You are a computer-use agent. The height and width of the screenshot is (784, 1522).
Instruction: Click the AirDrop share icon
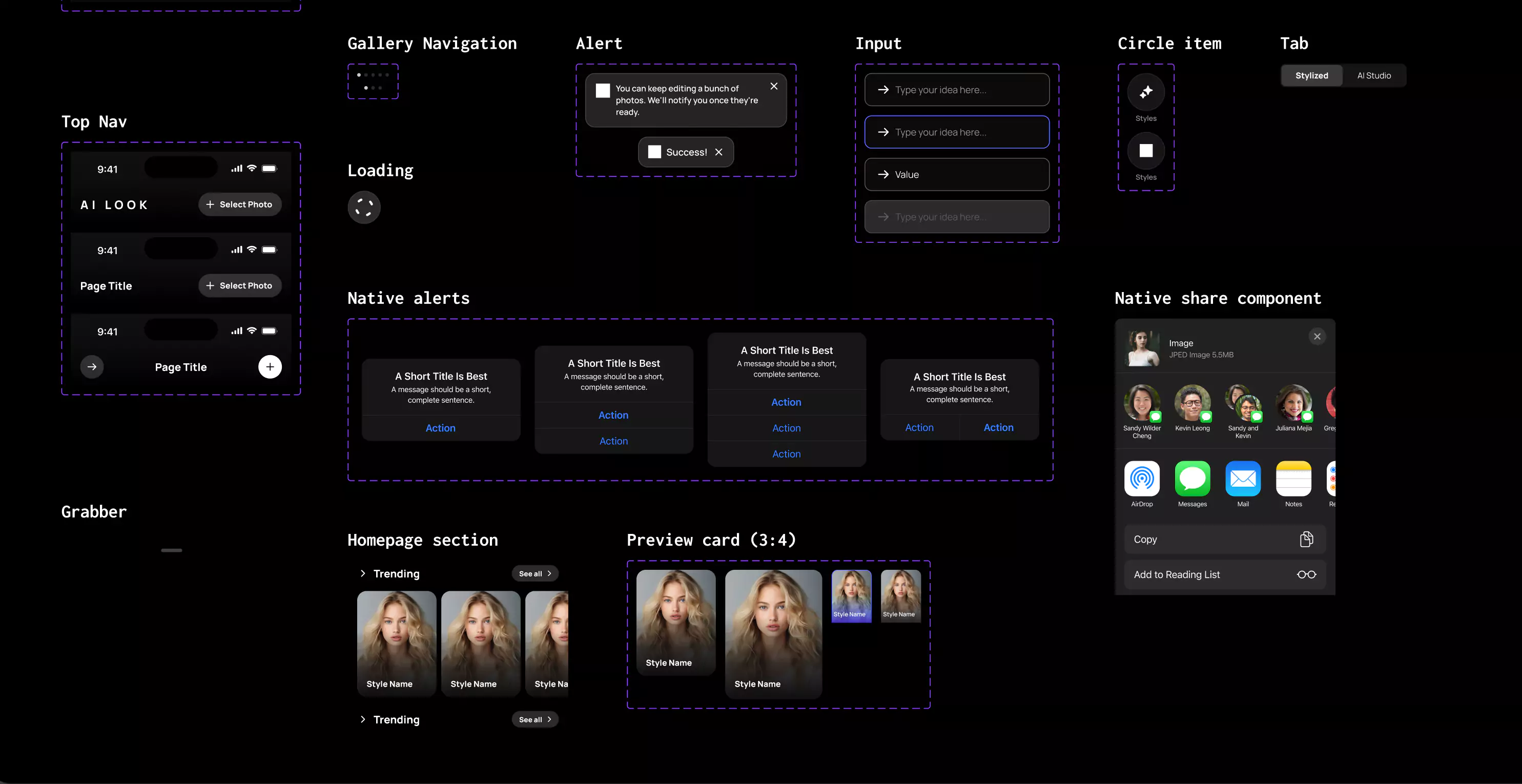(1142, 479)
